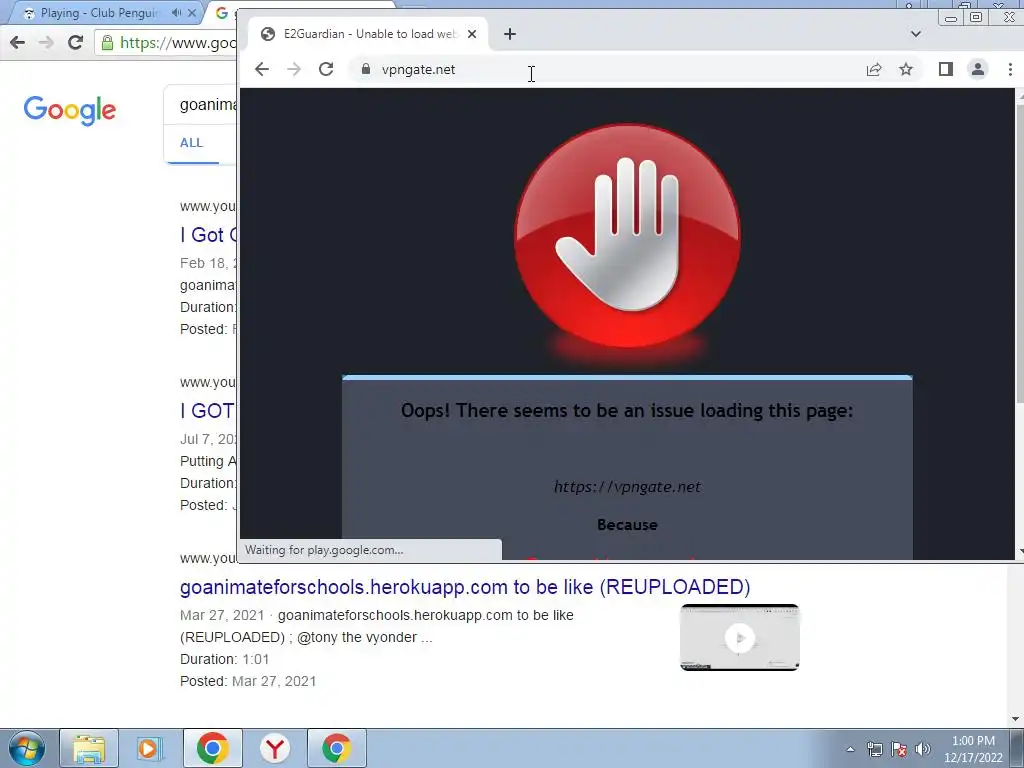Viewport: 1024px width, 768px height.
Task: Click the lock icon beside vpngate.net
Action: [366, 69]
